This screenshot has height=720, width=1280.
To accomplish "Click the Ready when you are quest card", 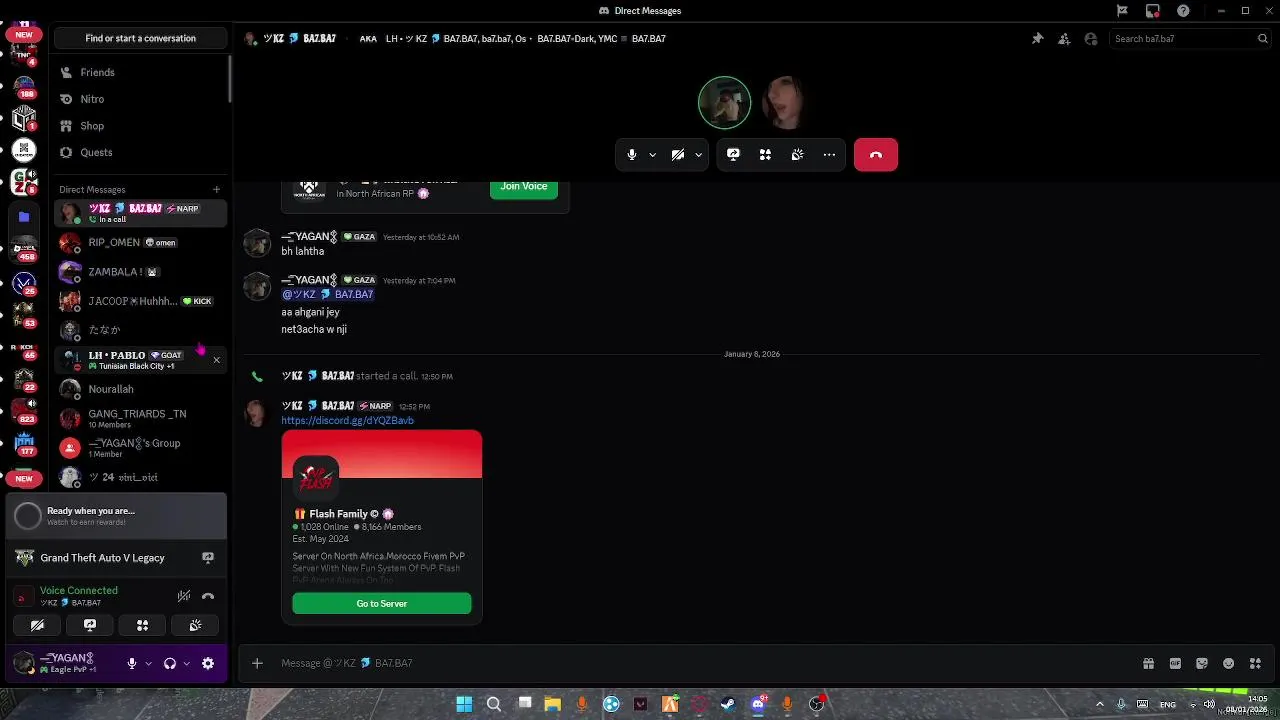I will [x=116, y=516].
